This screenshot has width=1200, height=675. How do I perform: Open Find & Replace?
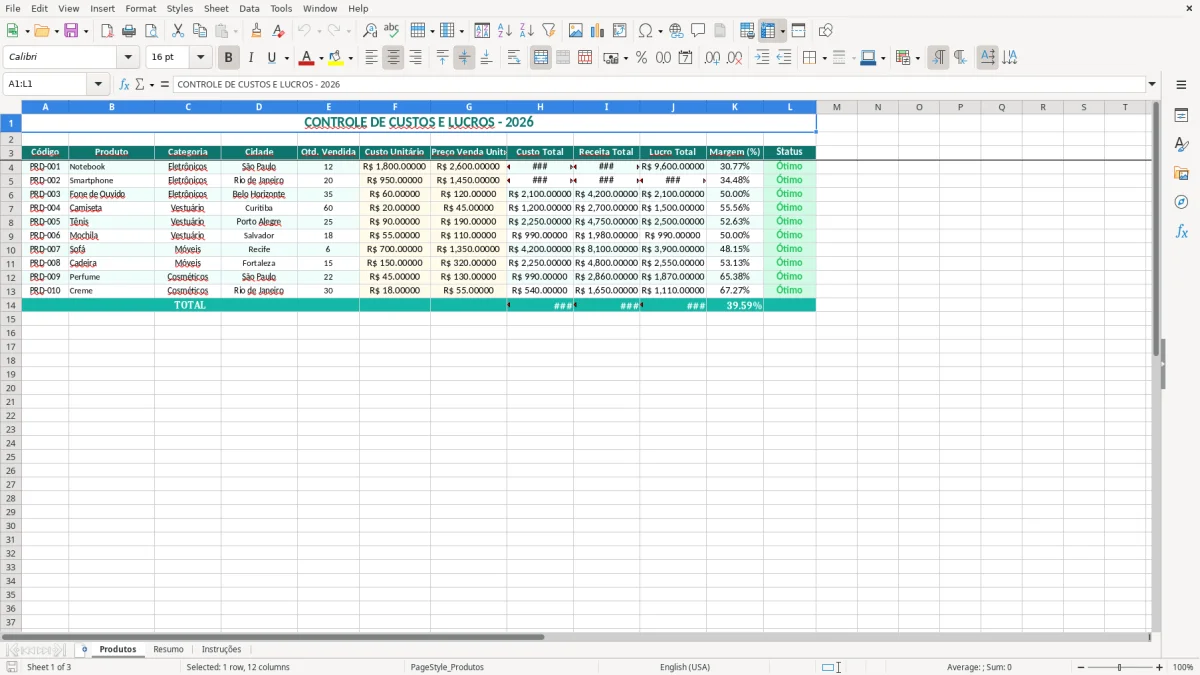(370, 31)
